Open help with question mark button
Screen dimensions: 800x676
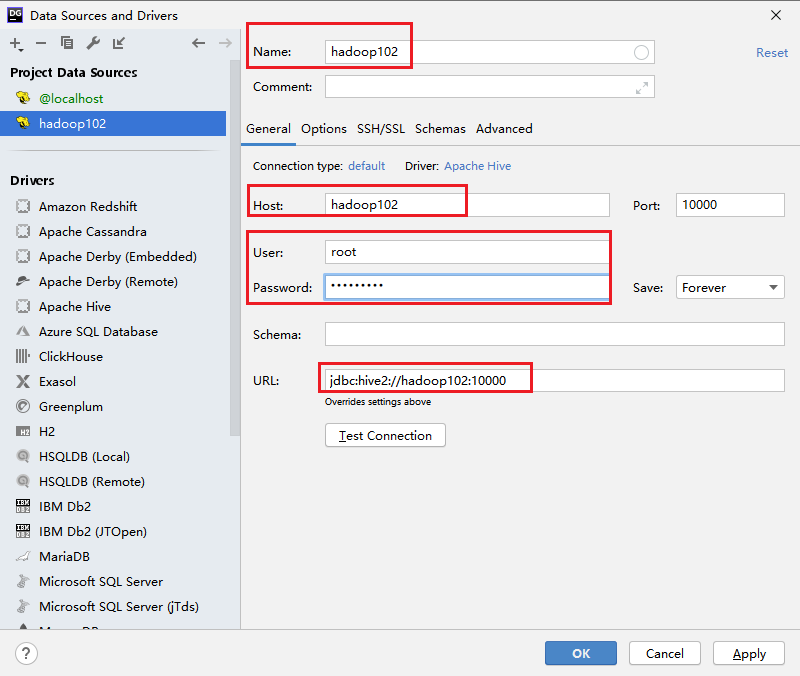click(26, 654)
